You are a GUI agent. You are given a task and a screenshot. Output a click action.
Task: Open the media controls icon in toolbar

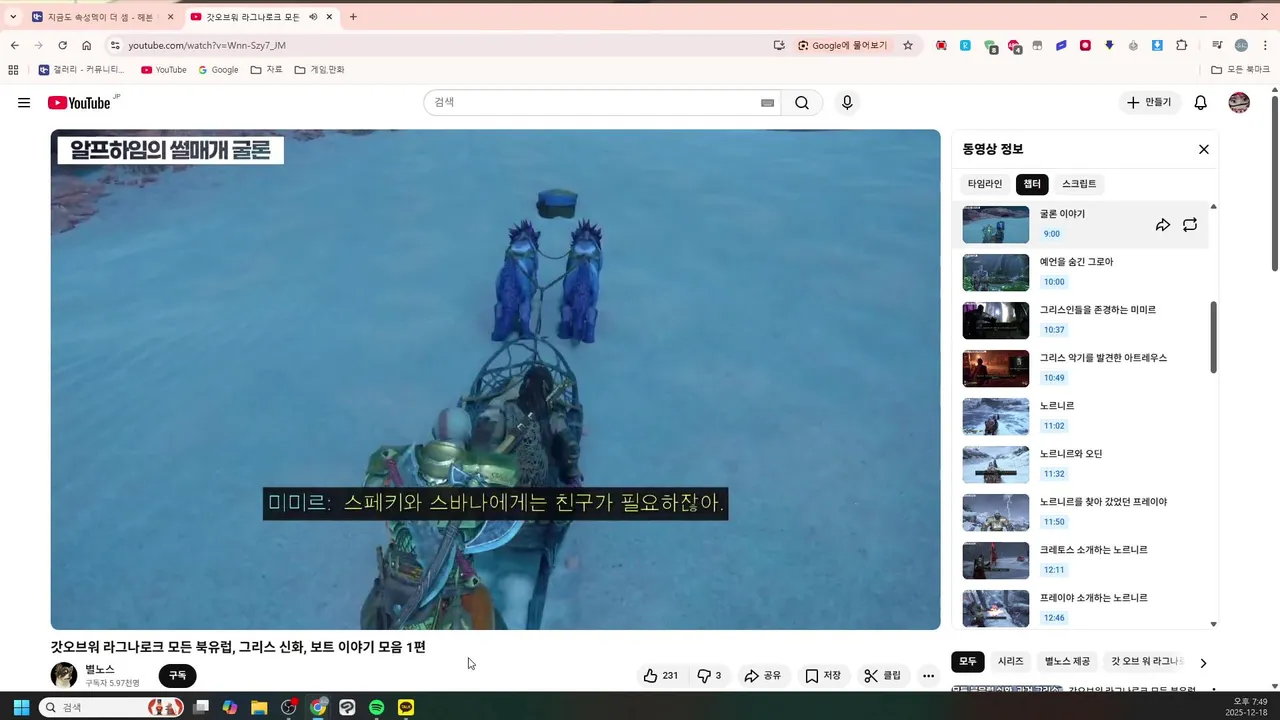tap(1217, 45)
